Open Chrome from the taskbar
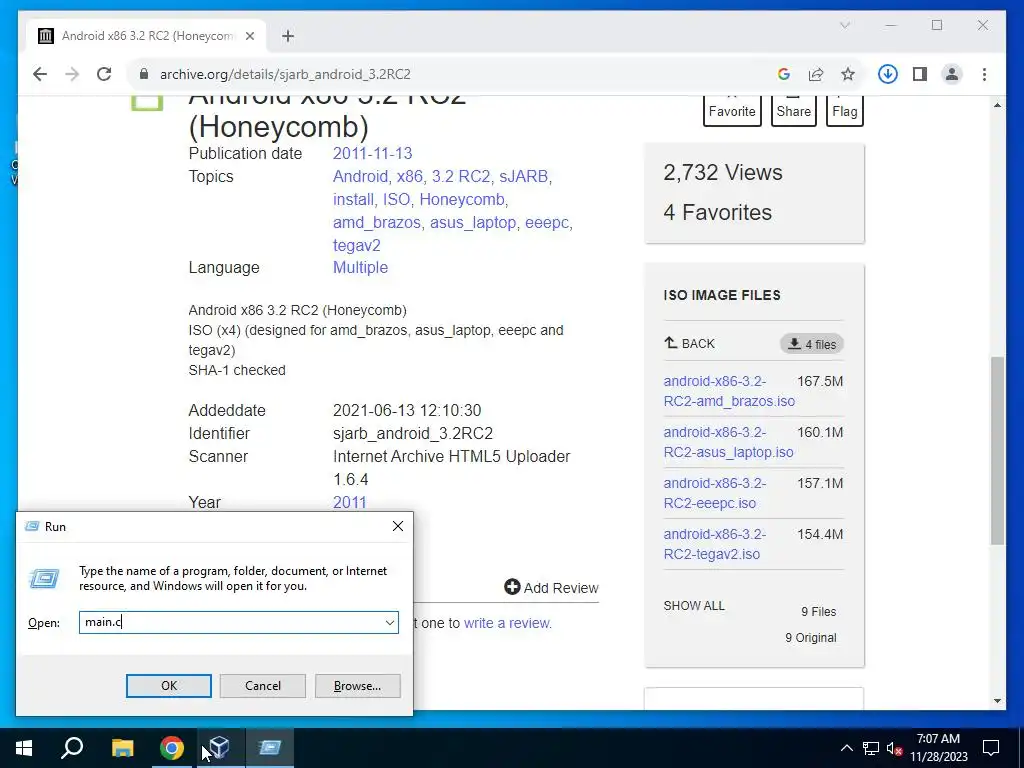1024x768 pixels. click(x=172, y=748)
